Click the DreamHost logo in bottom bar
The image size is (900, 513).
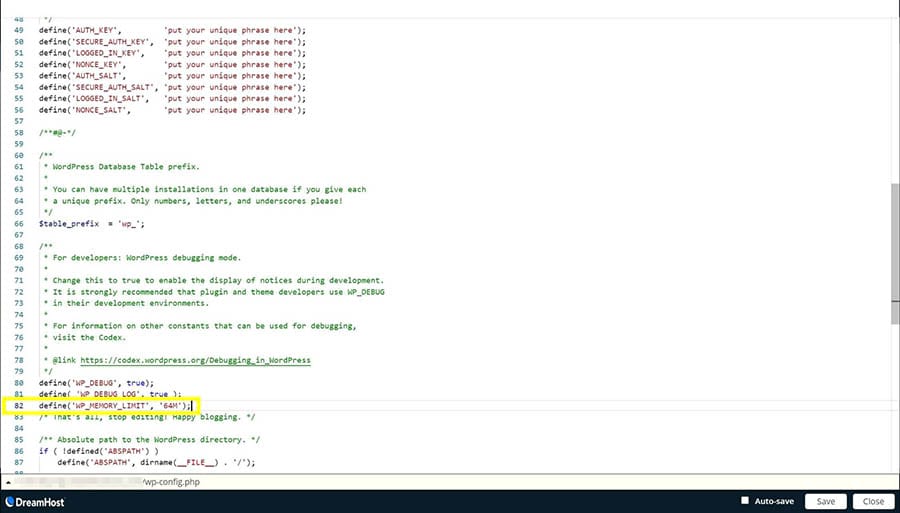[36, 502]
